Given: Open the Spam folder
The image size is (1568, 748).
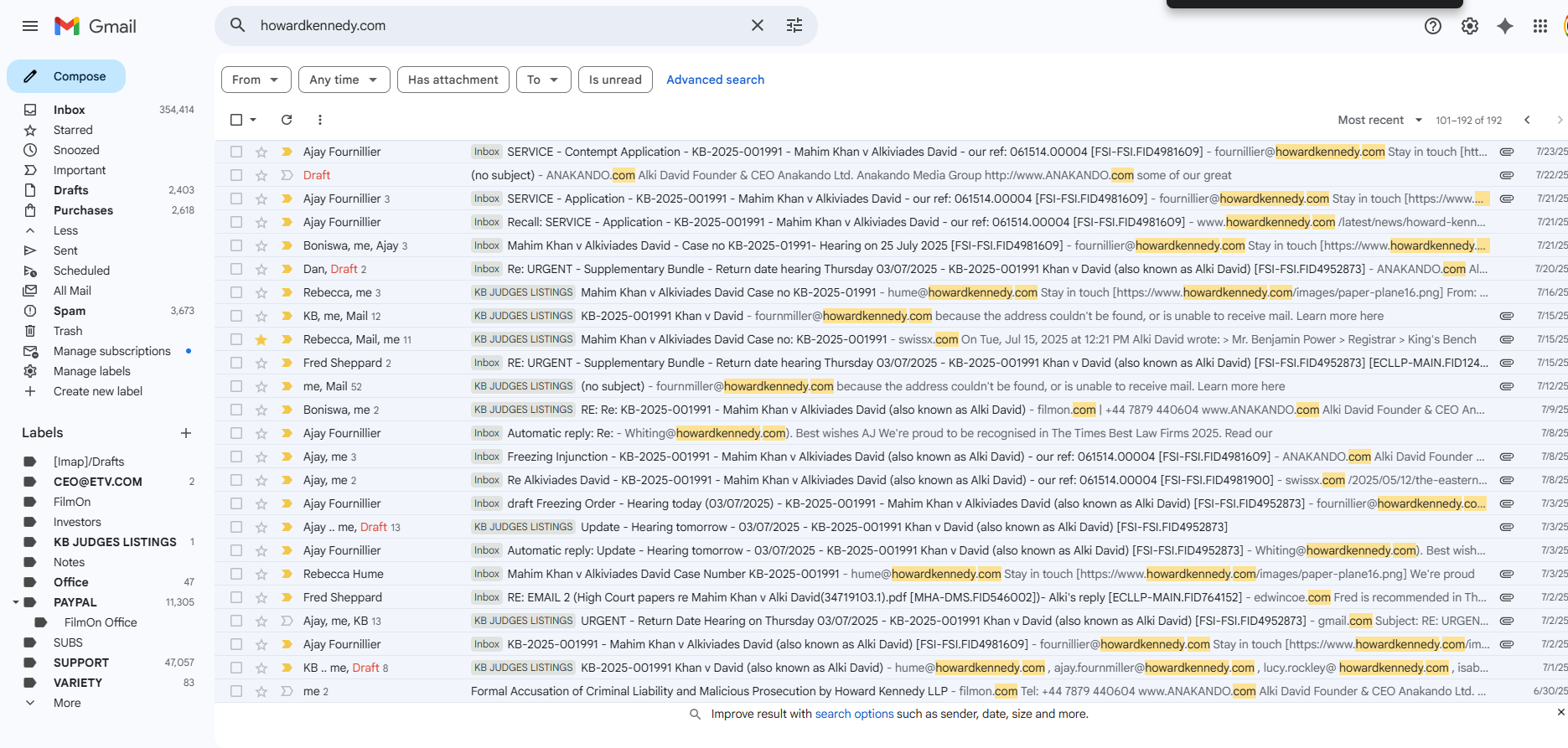Looking at the screenshot, I should (70, 311).
